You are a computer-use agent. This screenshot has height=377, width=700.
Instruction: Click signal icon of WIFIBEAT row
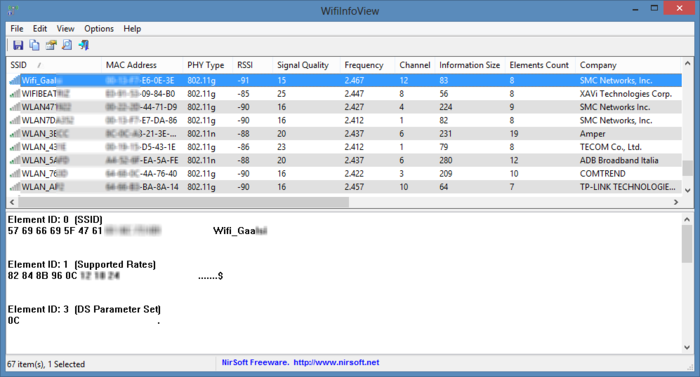[15, 94]
